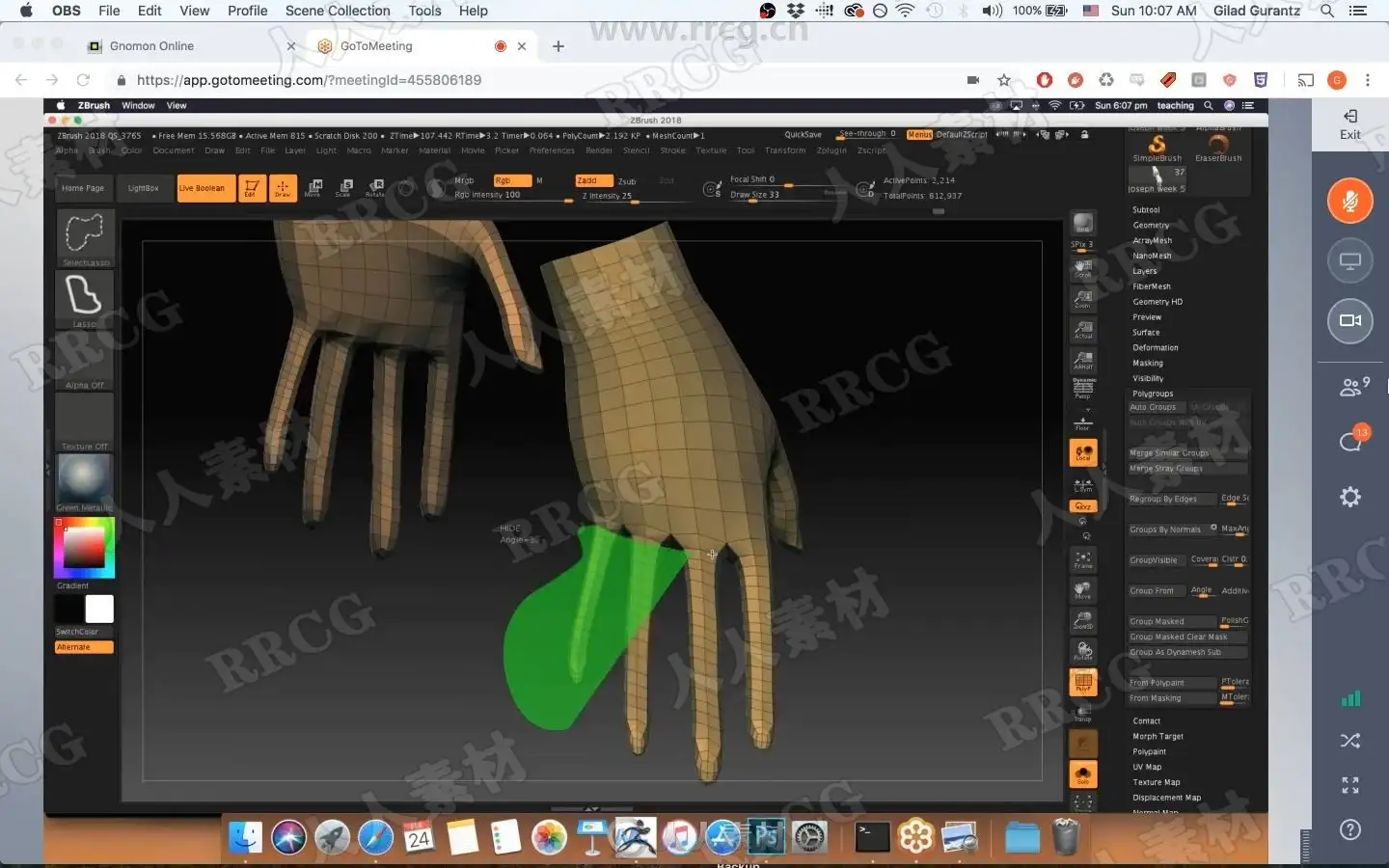Toggle Dynamic Perspective view

1083,388
